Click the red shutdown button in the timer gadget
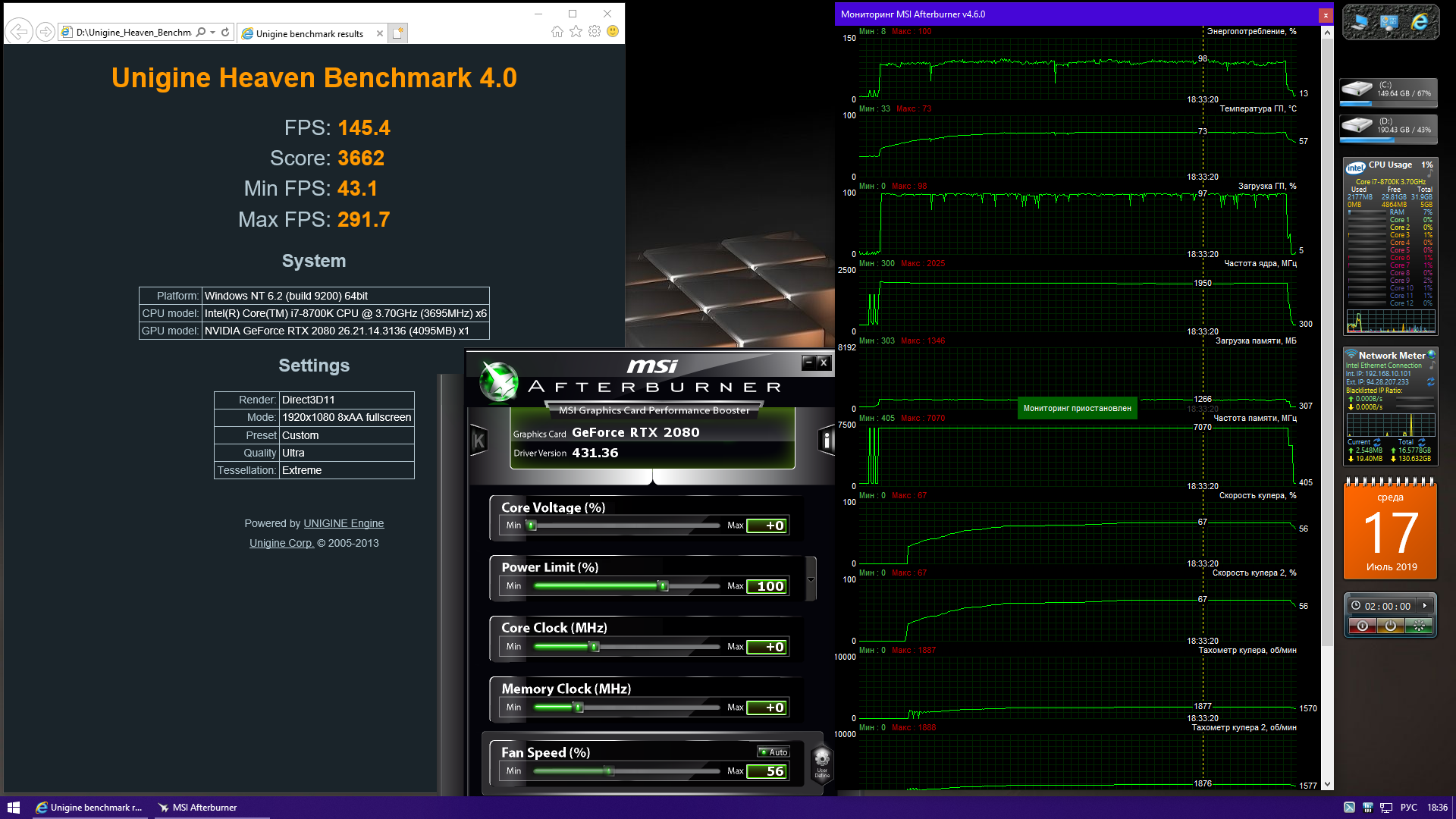This screenshot has width=1456, height=819. tap(1363, 626)
